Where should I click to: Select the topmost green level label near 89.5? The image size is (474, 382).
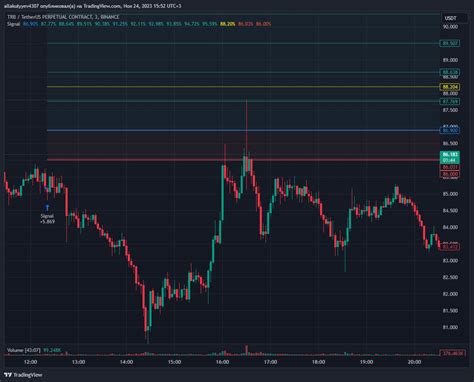point(450,43)
